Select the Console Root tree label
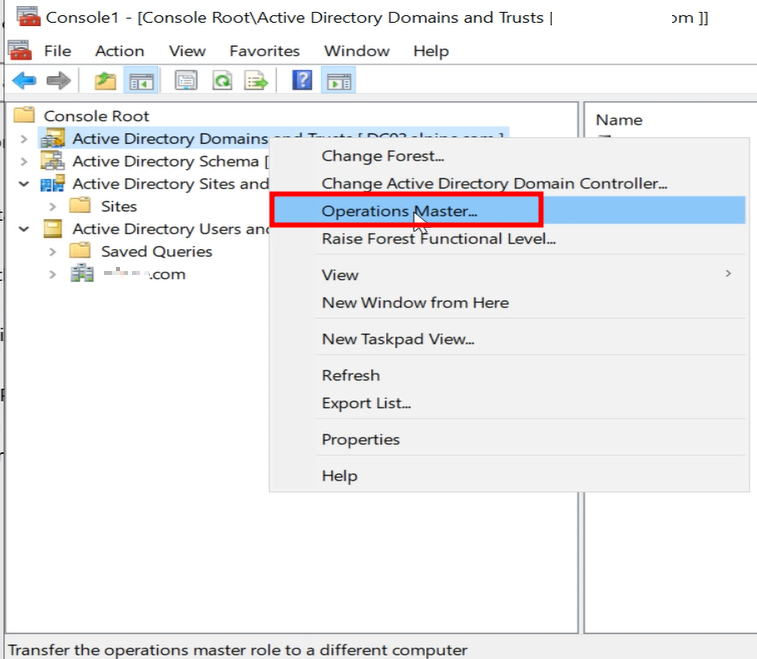 point(97,116)
